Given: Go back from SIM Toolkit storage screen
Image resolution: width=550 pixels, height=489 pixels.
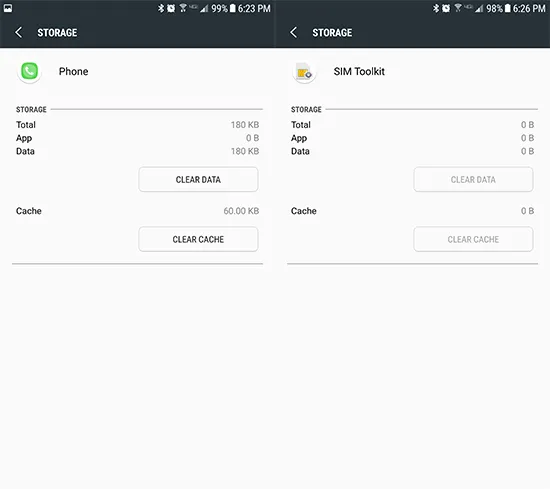Looking at the screenshot, I should point(294,33).
